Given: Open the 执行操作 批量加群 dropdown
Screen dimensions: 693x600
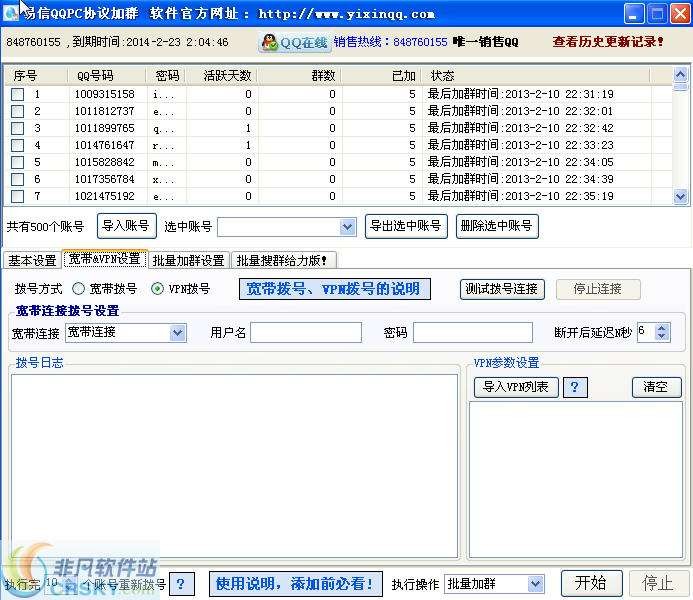Looking at the screenshot, I should [535, 585].
